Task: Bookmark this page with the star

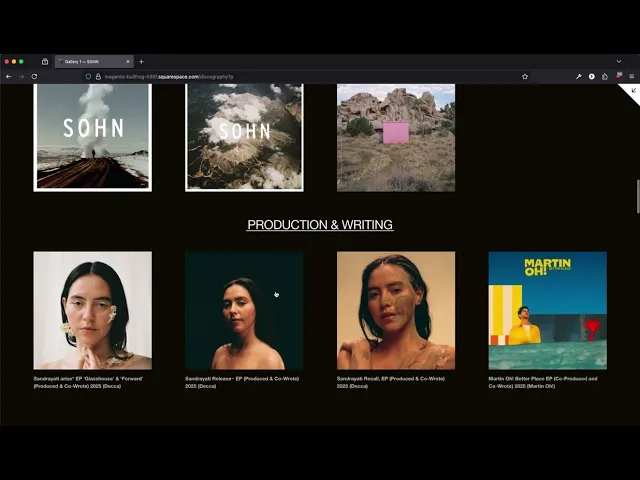Action: pyautogui.click(x=525, y=77)
